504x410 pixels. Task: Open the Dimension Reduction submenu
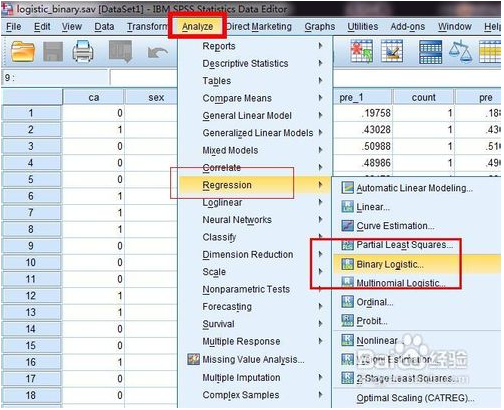[x=255, y=254]
